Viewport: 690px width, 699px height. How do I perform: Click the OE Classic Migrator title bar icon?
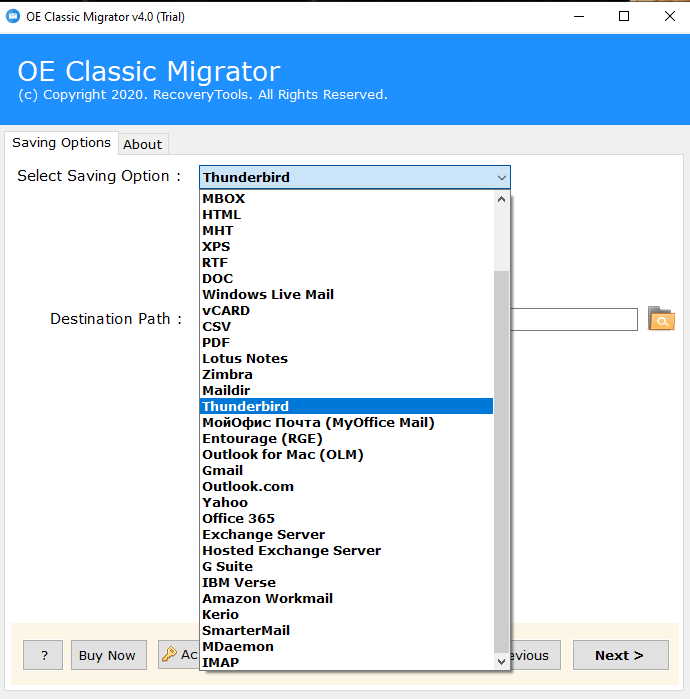pyautogui.click(x=13, y=16)
